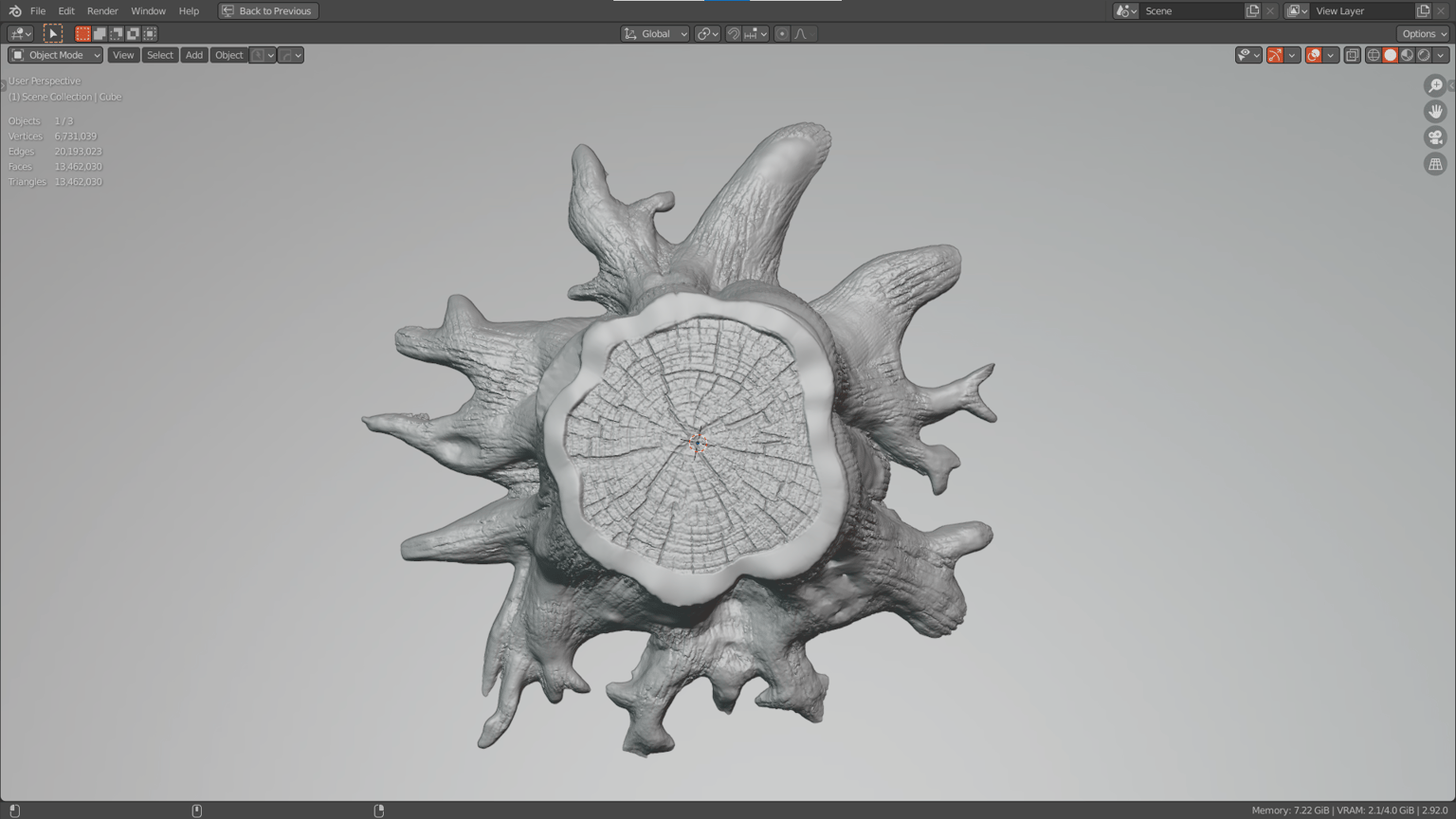Viewport: 1456px width, 819px height.
Task: Open the view layer browse dropdown
Action: (1297, 10)
